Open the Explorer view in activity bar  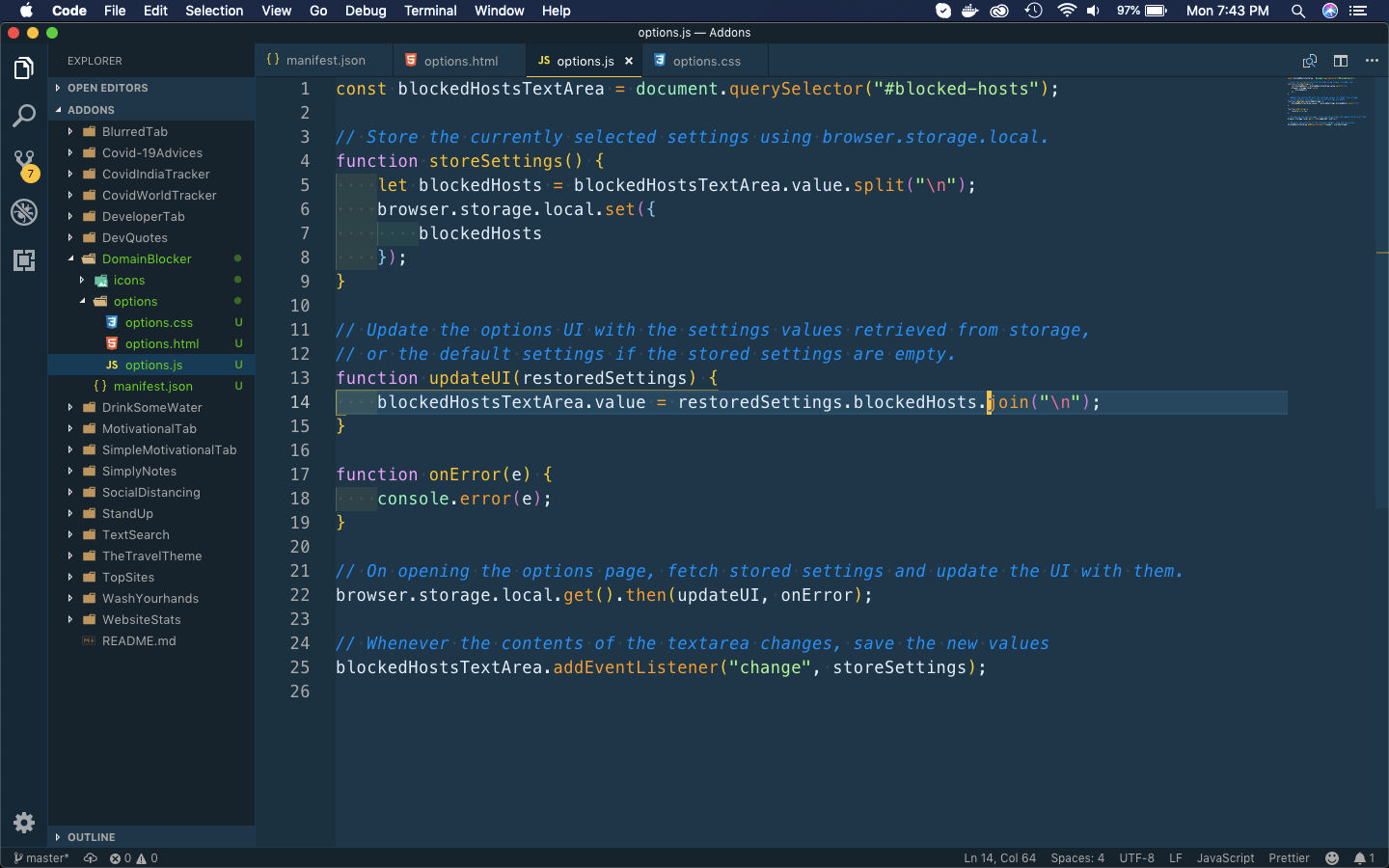(x=24, y=68)
